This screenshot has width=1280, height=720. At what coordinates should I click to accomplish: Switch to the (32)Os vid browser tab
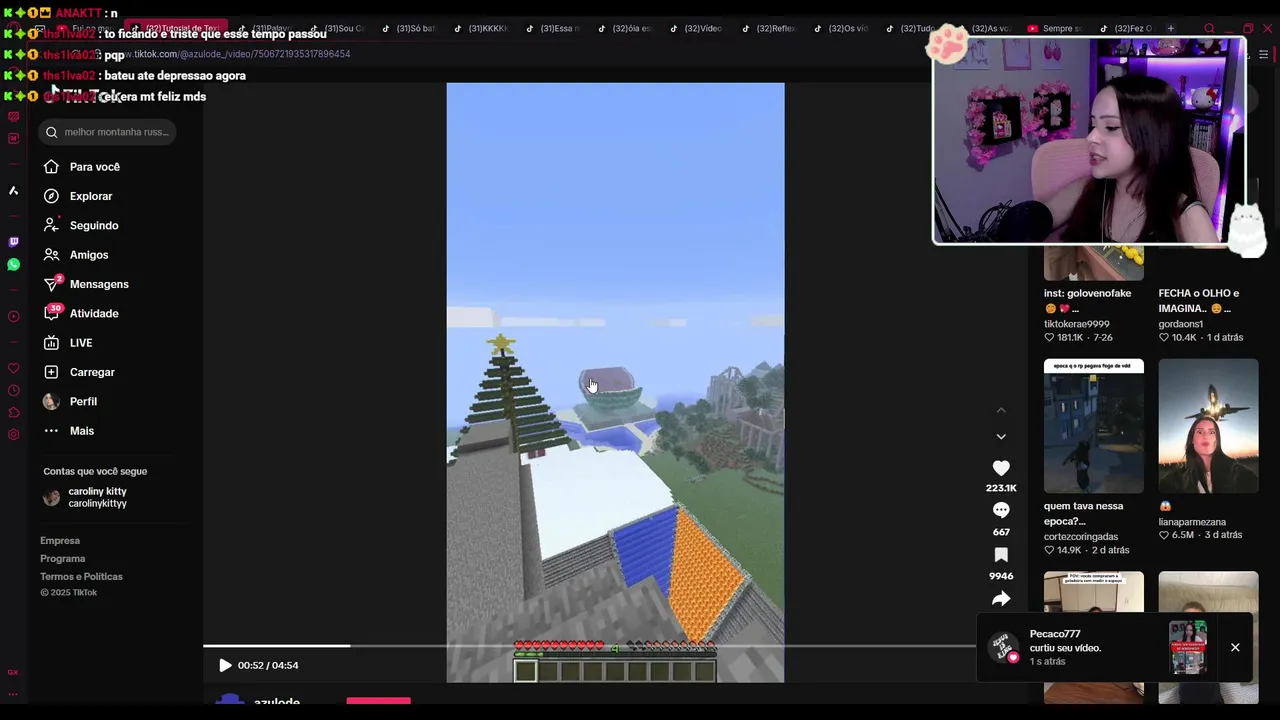[841, 28]
